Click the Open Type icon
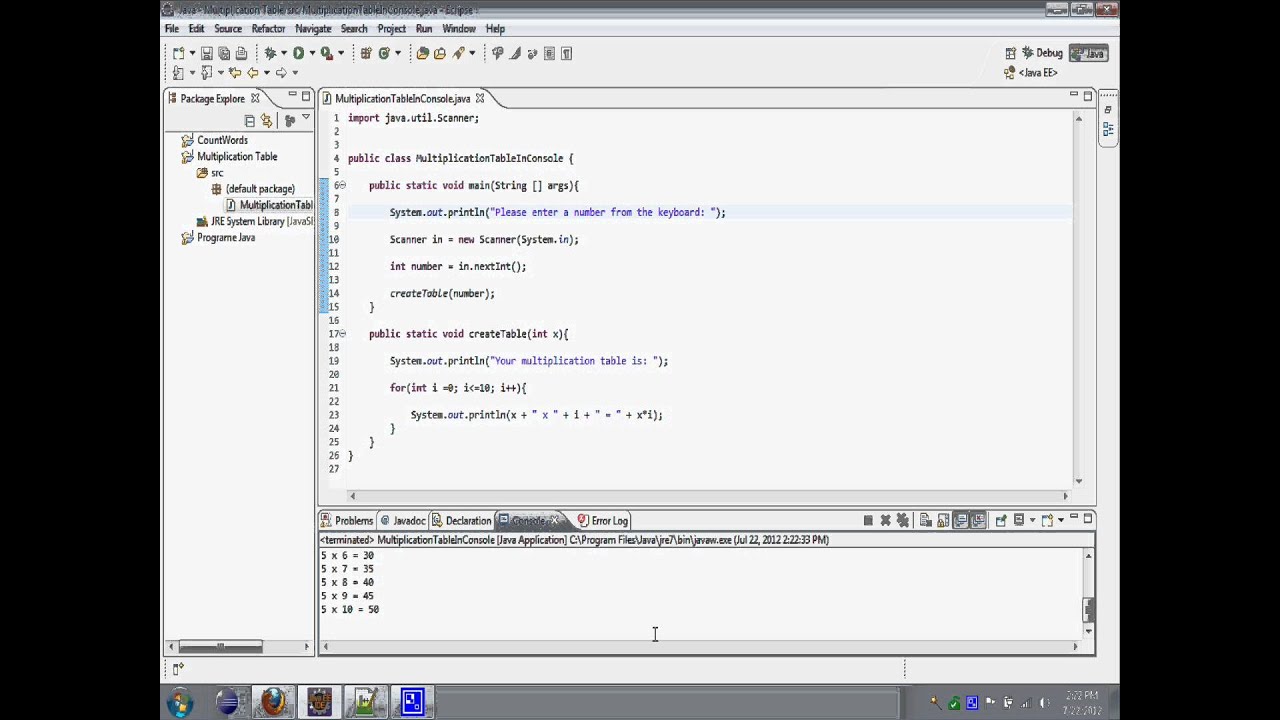 point(423,53)
